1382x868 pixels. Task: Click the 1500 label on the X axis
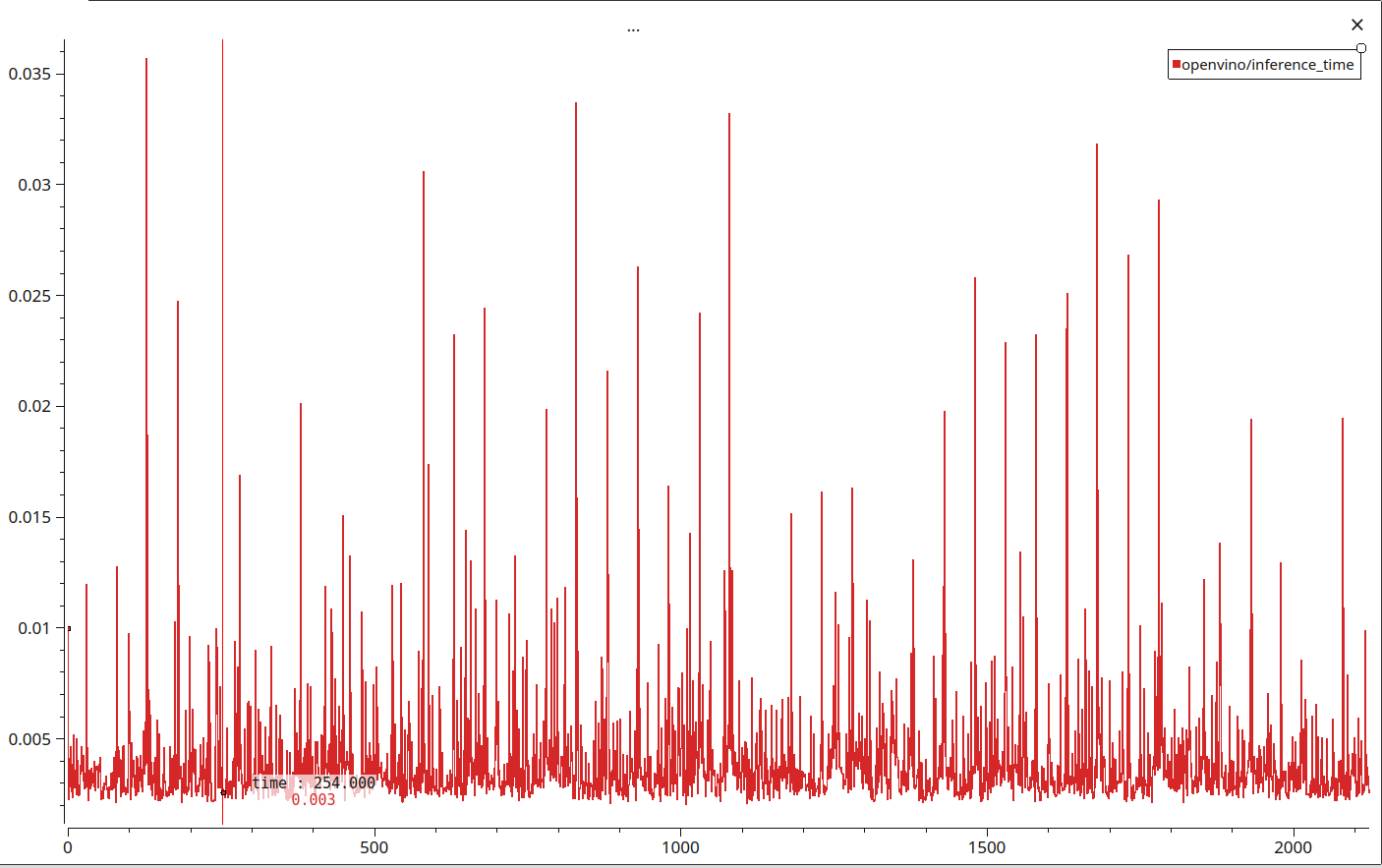click(987, 847)
